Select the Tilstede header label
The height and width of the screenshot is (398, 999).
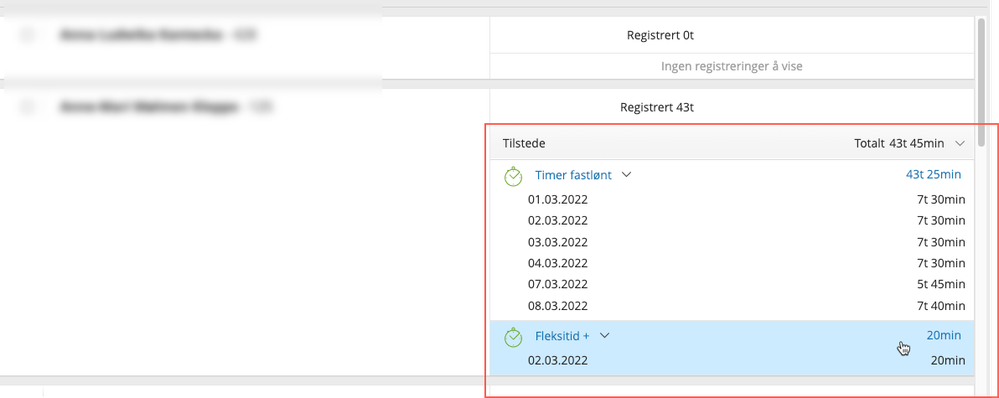(x=524, y=144)
